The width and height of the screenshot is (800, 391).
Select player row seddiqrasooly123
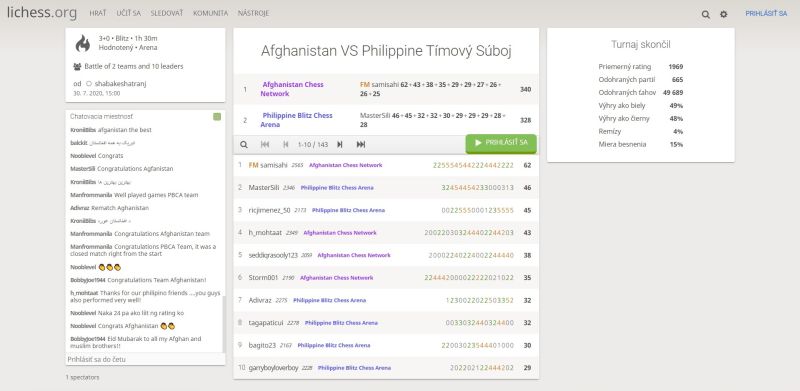click(386, 255)
